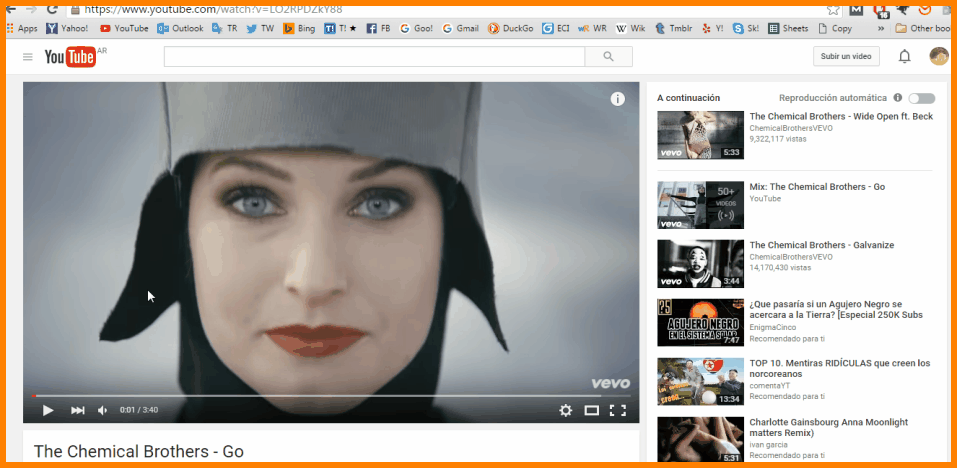The image size is (957, 468).
Task: Toggle the Reproducción automática switch
Action: (921, 98)
